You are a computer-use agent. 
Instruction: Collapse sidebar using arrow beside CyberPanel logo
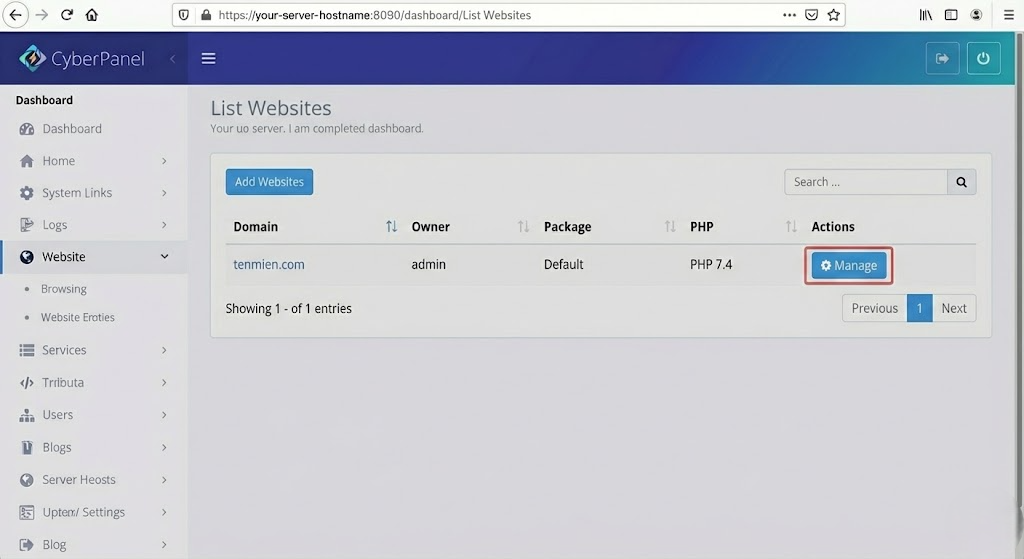172,59
